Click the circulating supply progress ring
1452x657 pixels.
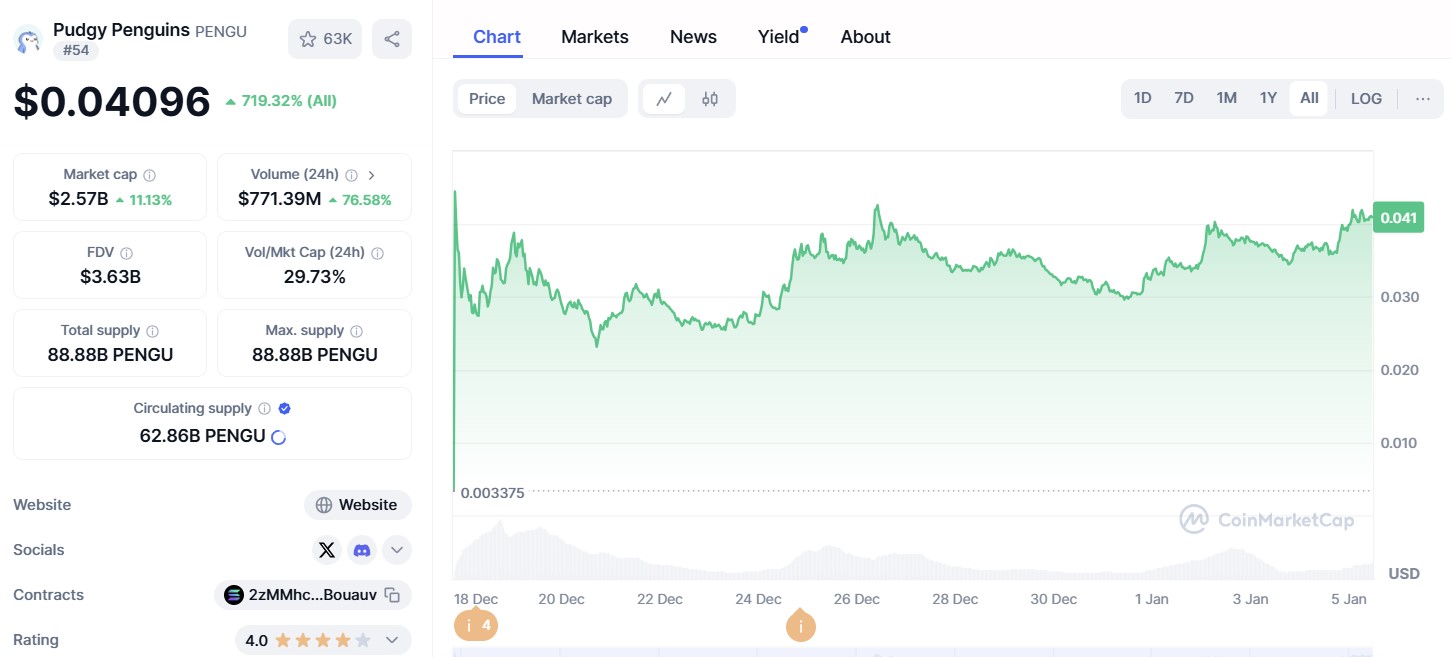(x=279, y=437)
